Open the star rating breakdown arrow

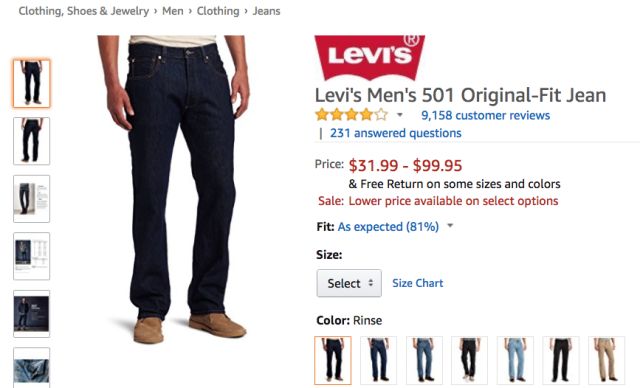click(400, 115)
